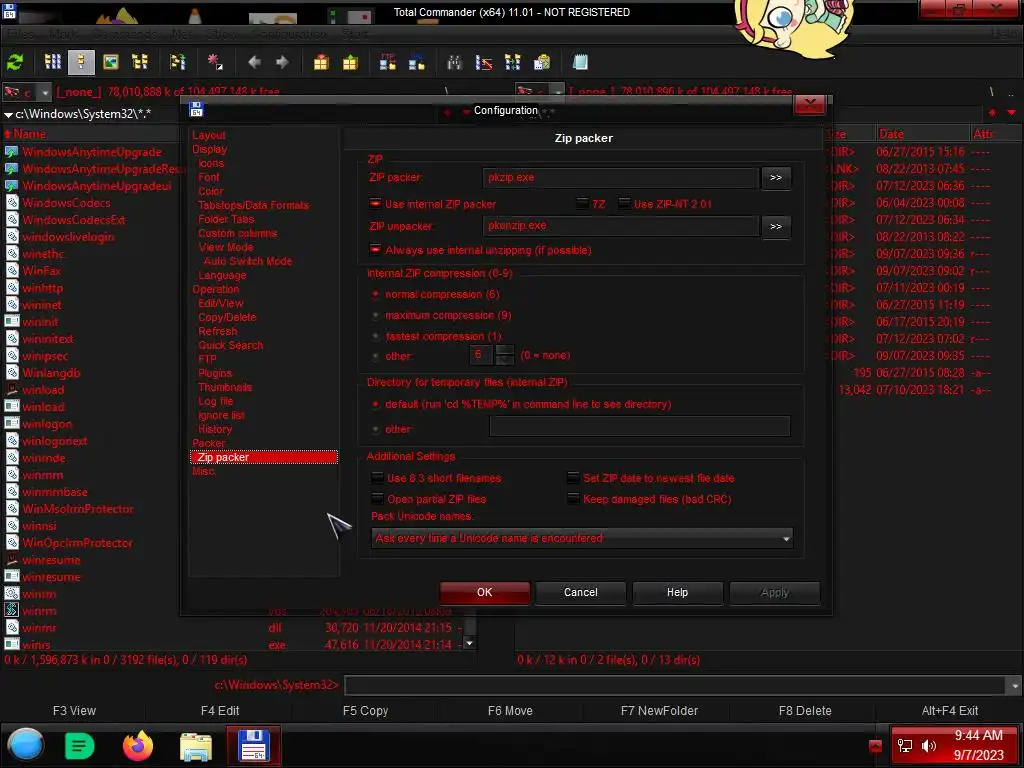Image resolution: width=1024 pixels, height=768 pixels.
Task: Switch to brief file names view icon
Action: click(x=52, y=63)
